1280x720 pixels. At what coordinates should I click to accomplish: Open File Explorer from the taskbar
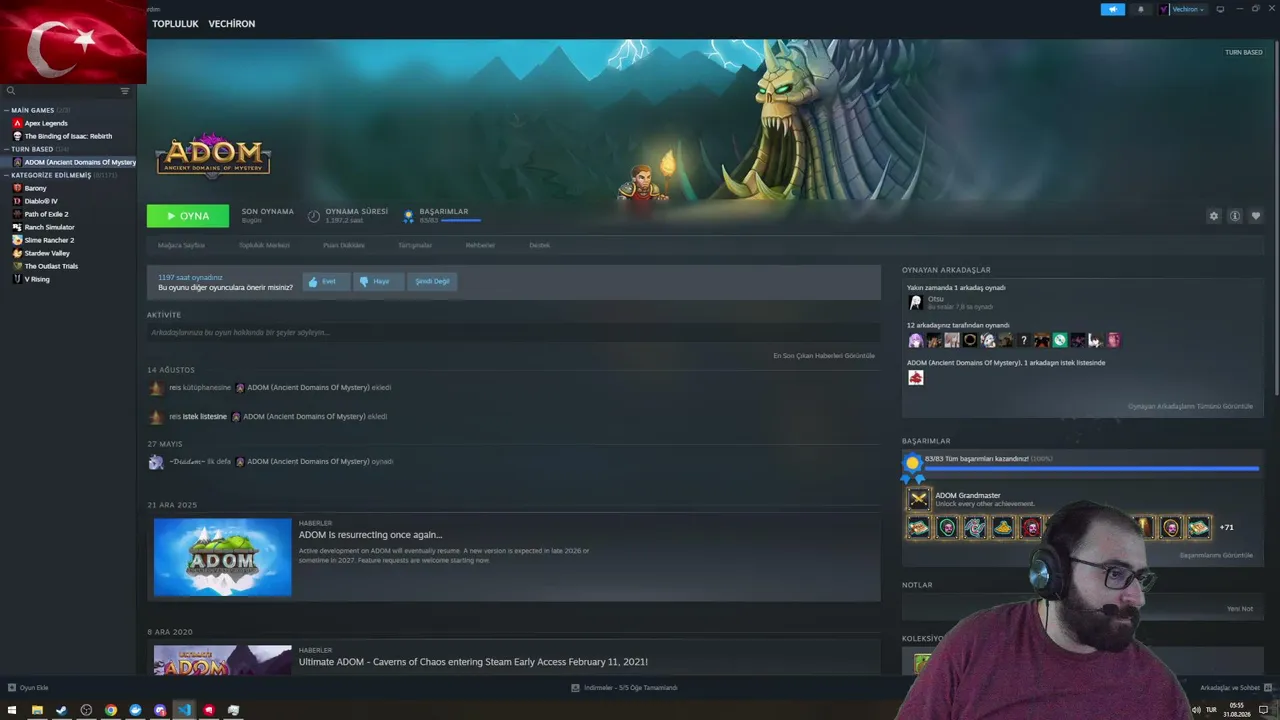[37, 710]
